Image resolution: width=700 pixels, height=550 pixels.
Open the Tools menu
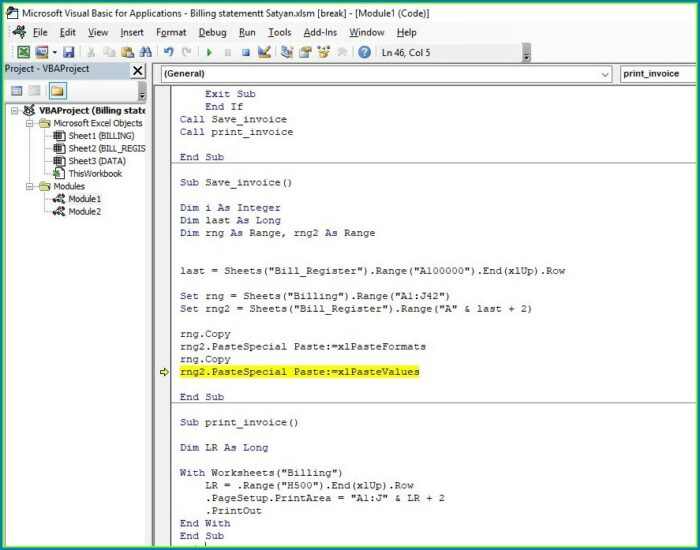[279, 32]
